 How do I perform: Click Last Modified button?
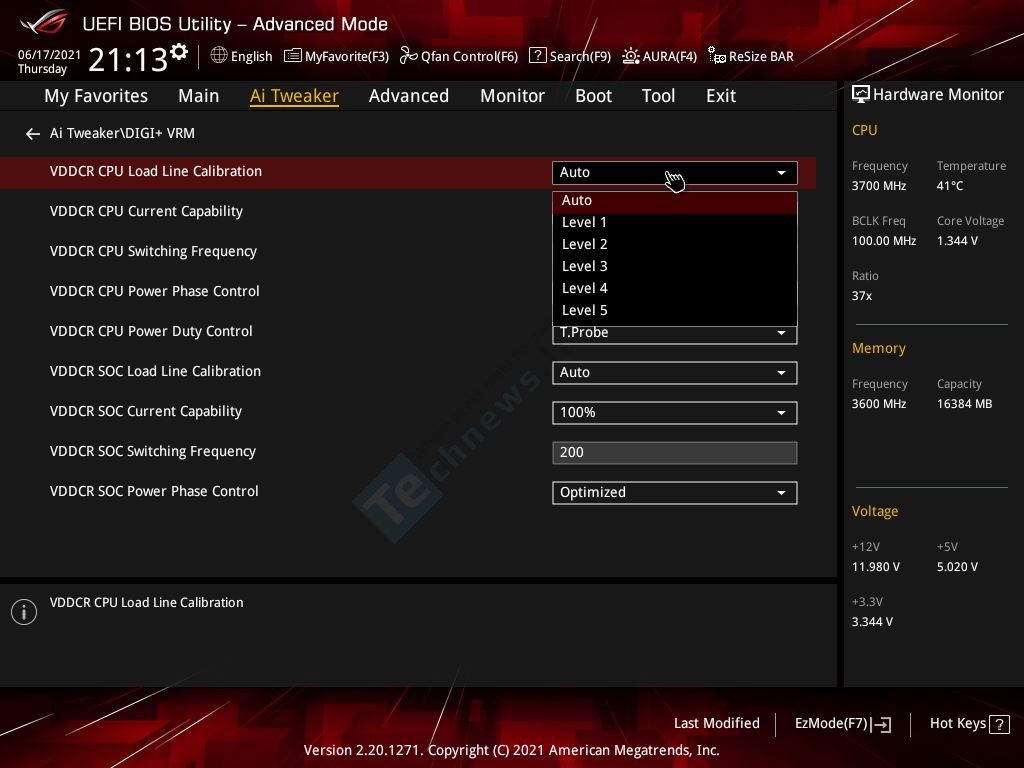(716, 724)
